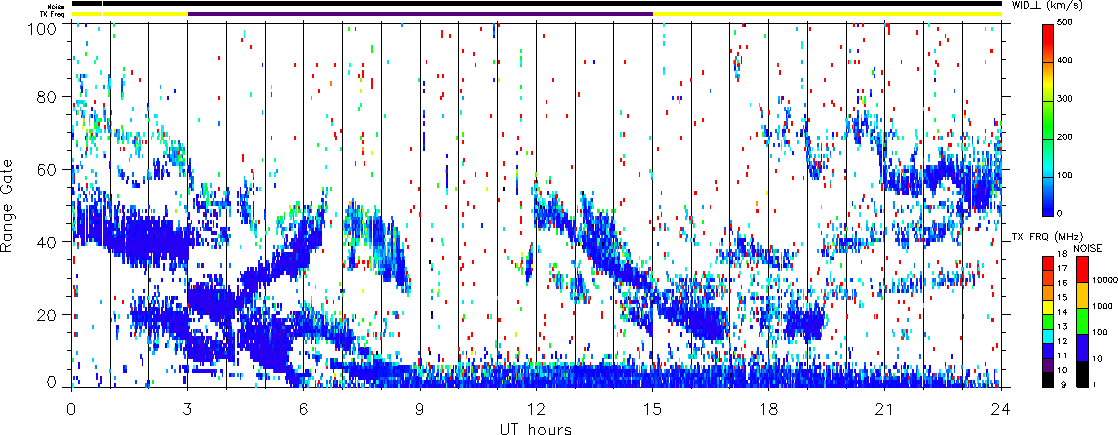Click the yellow TX Freq segment before 3 UT
Viewport: 1118px width, 435px height.
(130, 14)
